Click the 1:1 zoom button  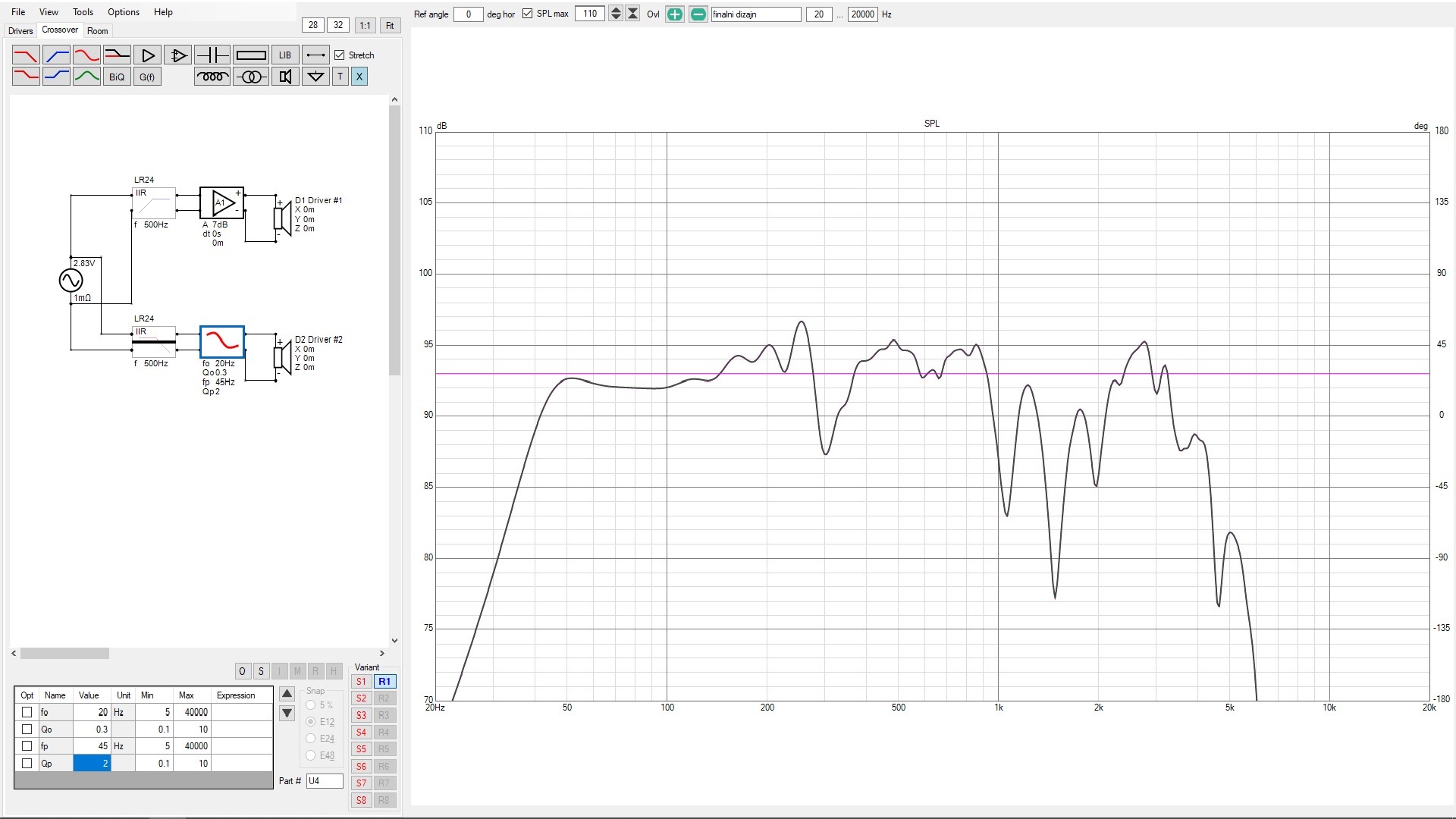click(x=365, y=25)
